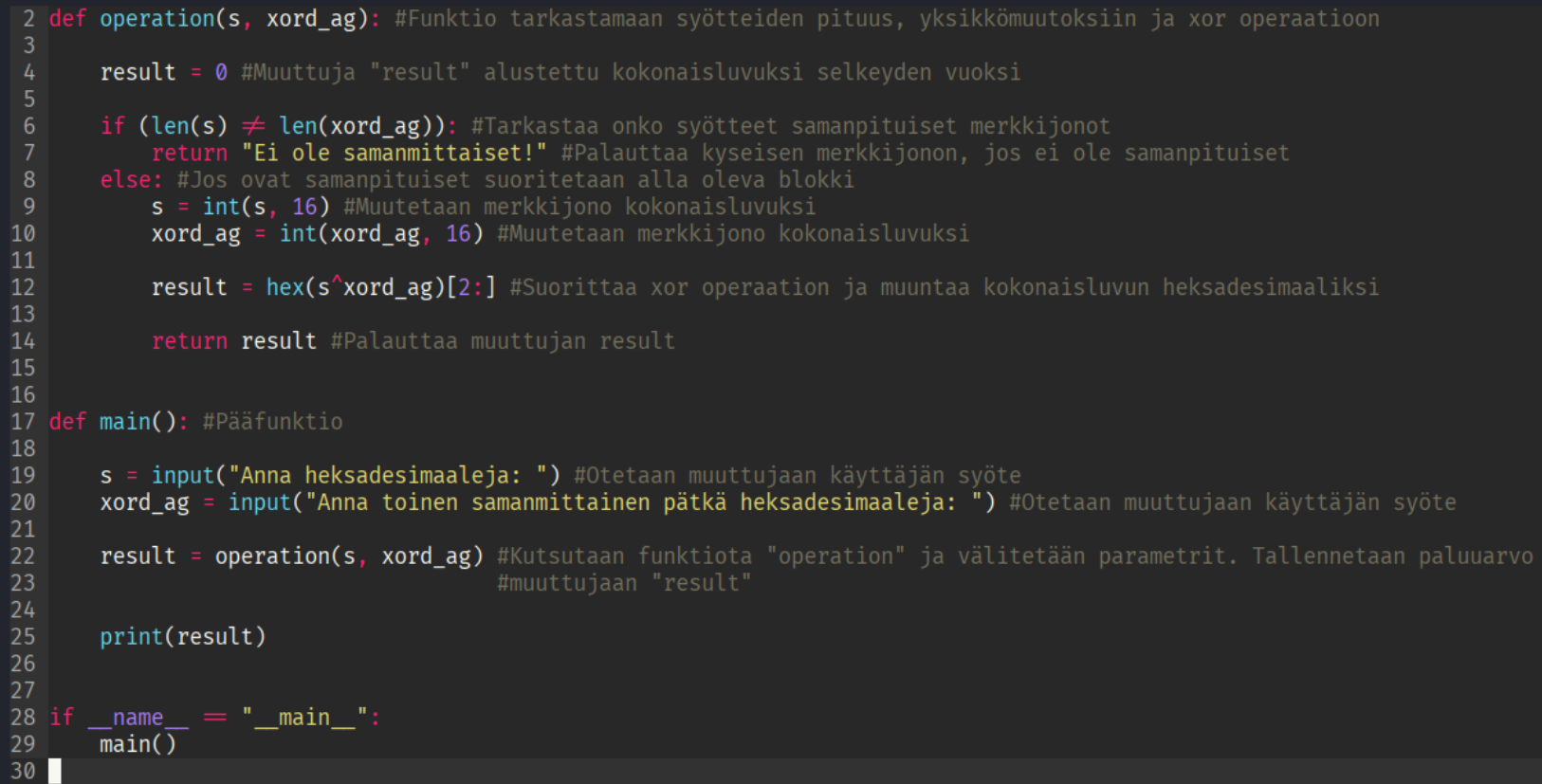The image size is (1542, 784).
Task: Click the return keyword on line 14
Action: [190, 341]
